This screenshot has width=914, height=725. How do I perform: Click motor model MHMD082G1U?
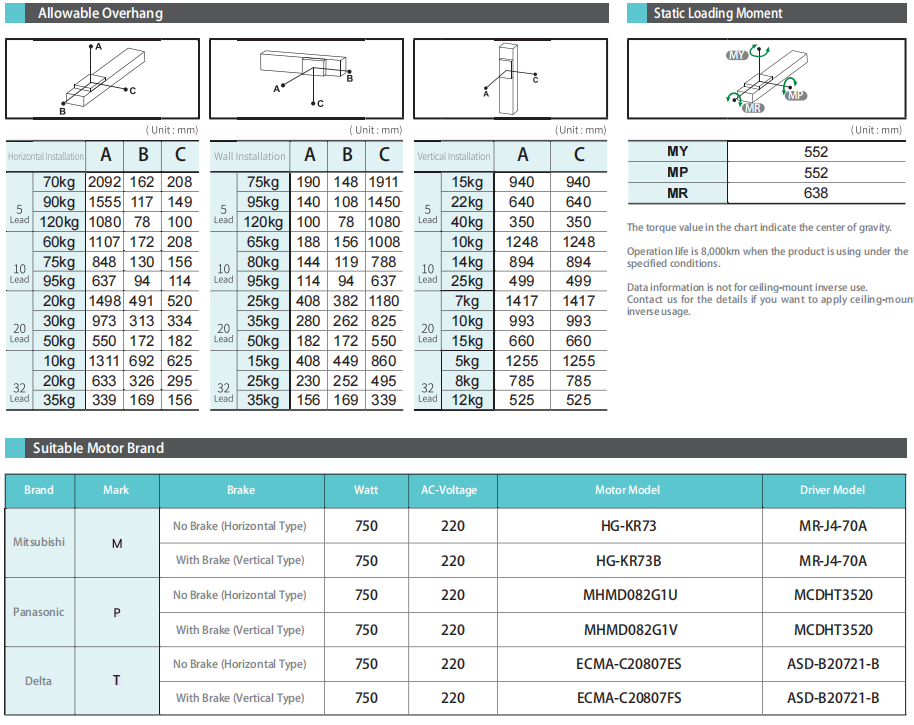(629, 595)
